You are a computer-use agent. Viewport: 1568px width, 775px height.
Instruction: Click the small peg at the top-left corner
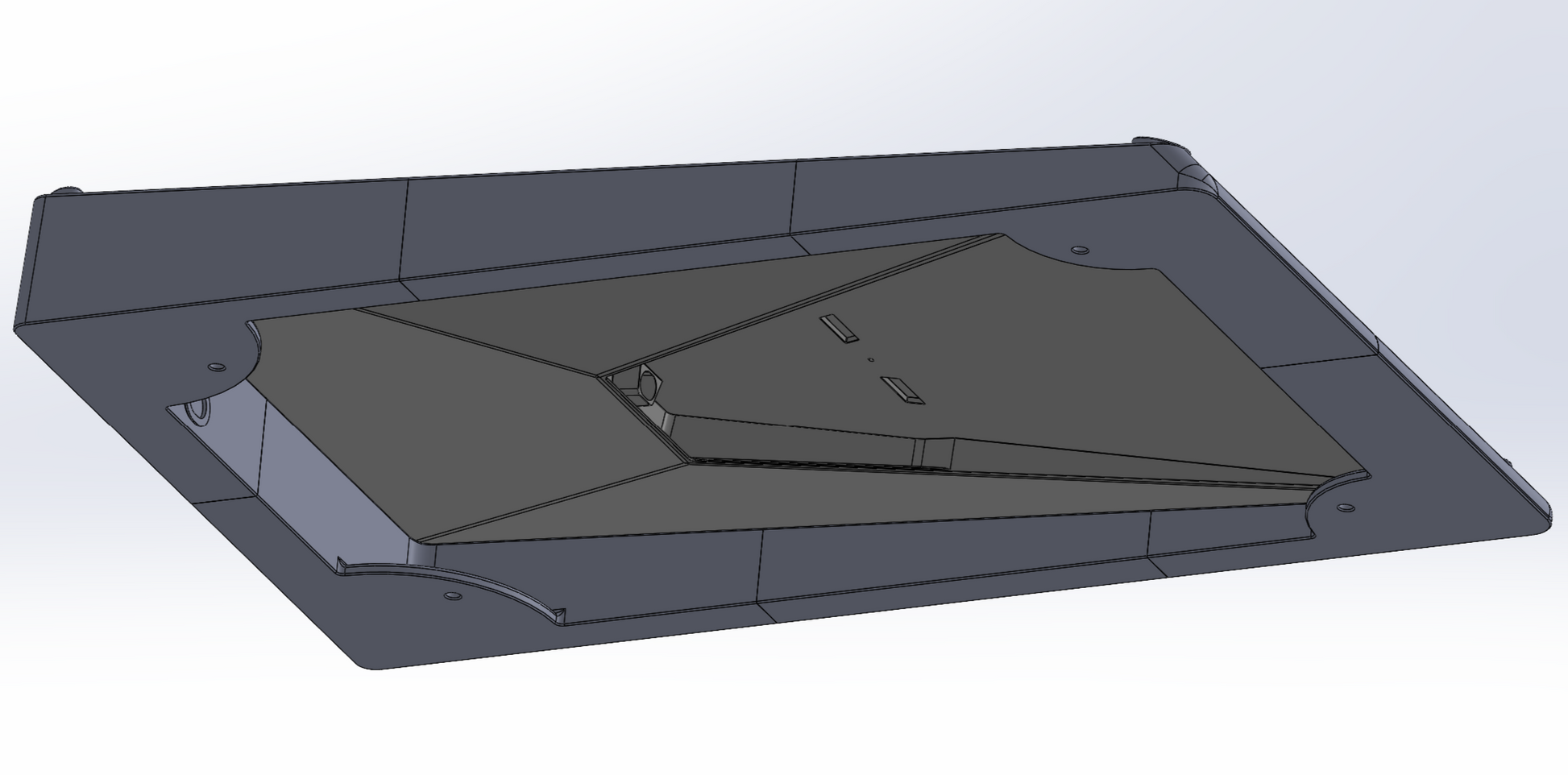66,192
